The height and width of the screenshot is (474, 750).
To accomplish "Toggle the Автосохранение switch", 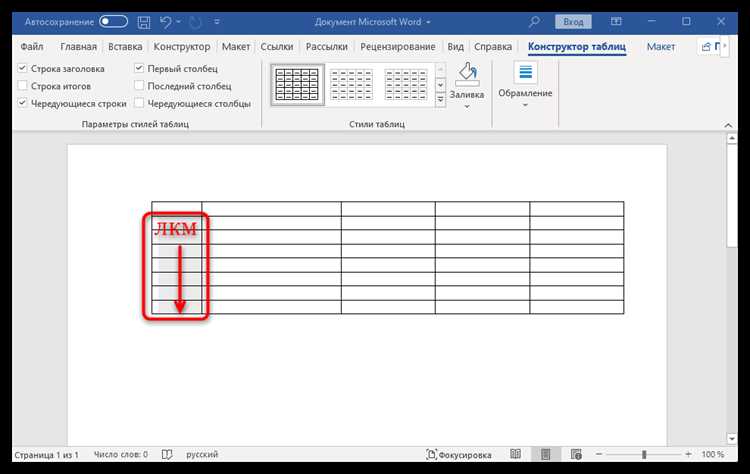I will [x=113, y=22].
